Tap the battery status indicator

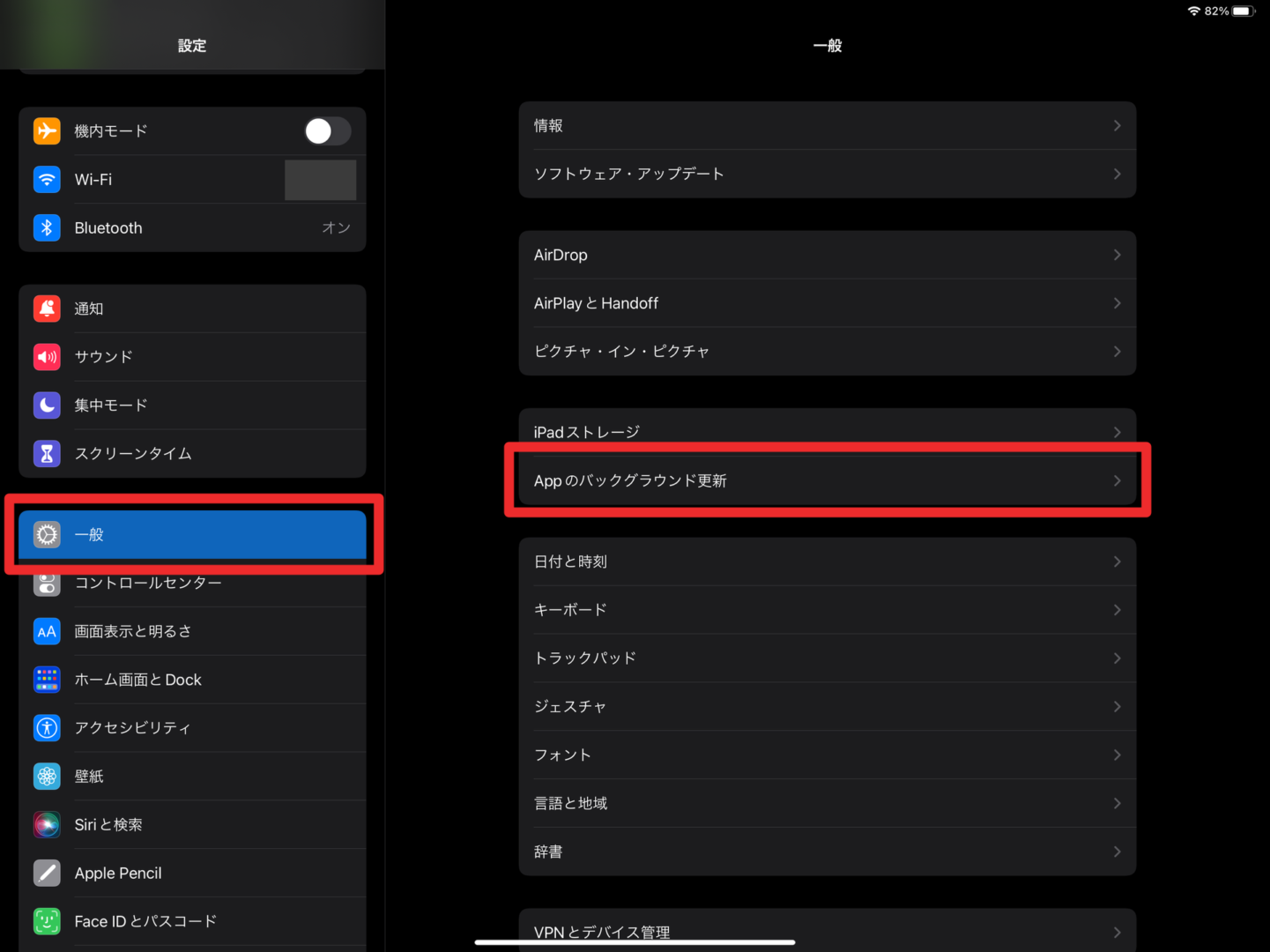click(1242, 11)
